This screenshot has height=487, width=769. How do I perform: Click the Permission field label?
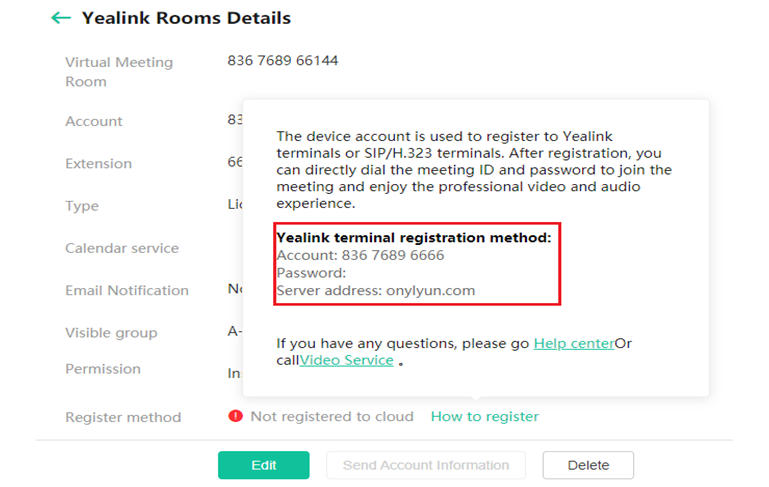[x=103, y=369]
